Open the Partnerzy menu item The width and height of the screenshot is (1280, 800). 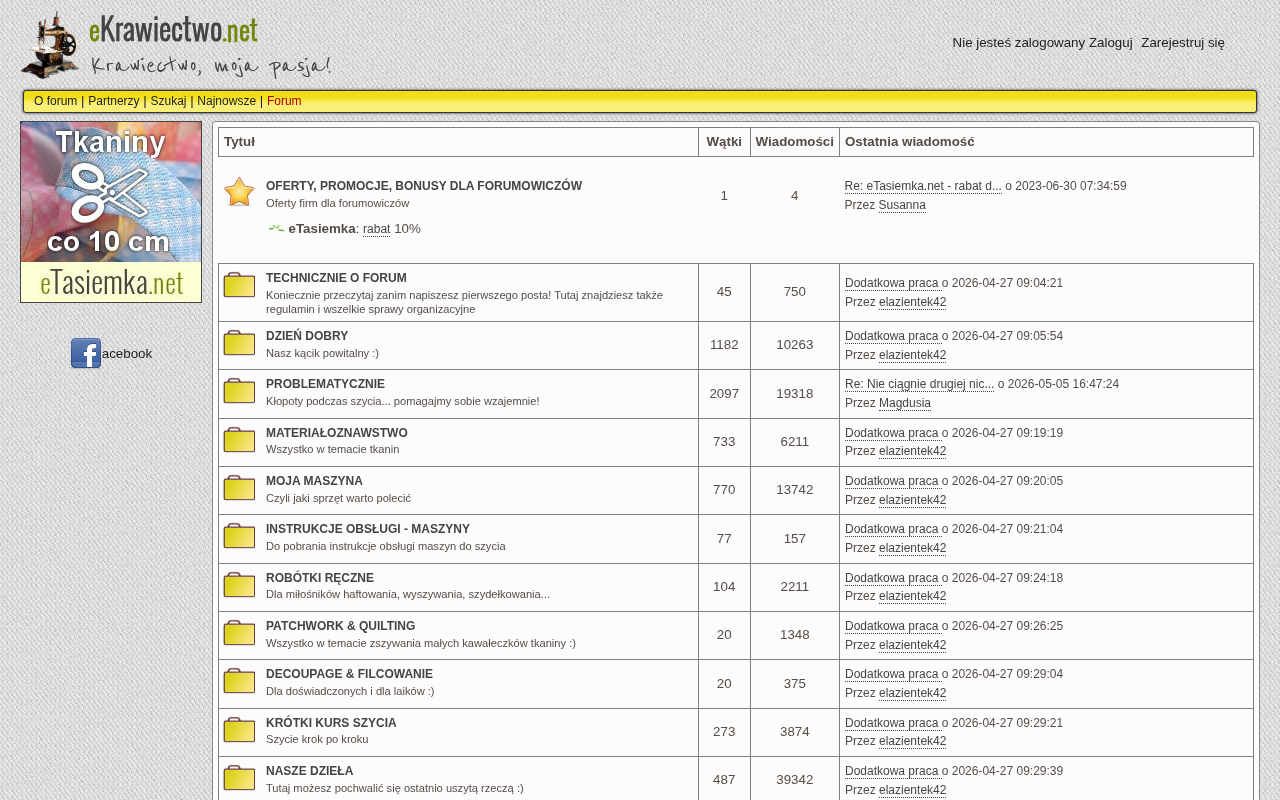(114, 101)
